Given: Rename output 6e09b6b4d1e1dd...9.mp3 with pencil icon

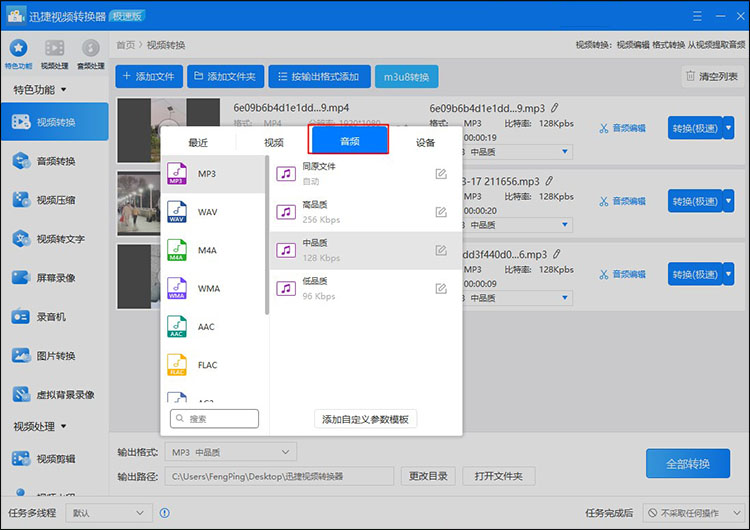Looking at the screenshot, I should (x=554, y=108).
